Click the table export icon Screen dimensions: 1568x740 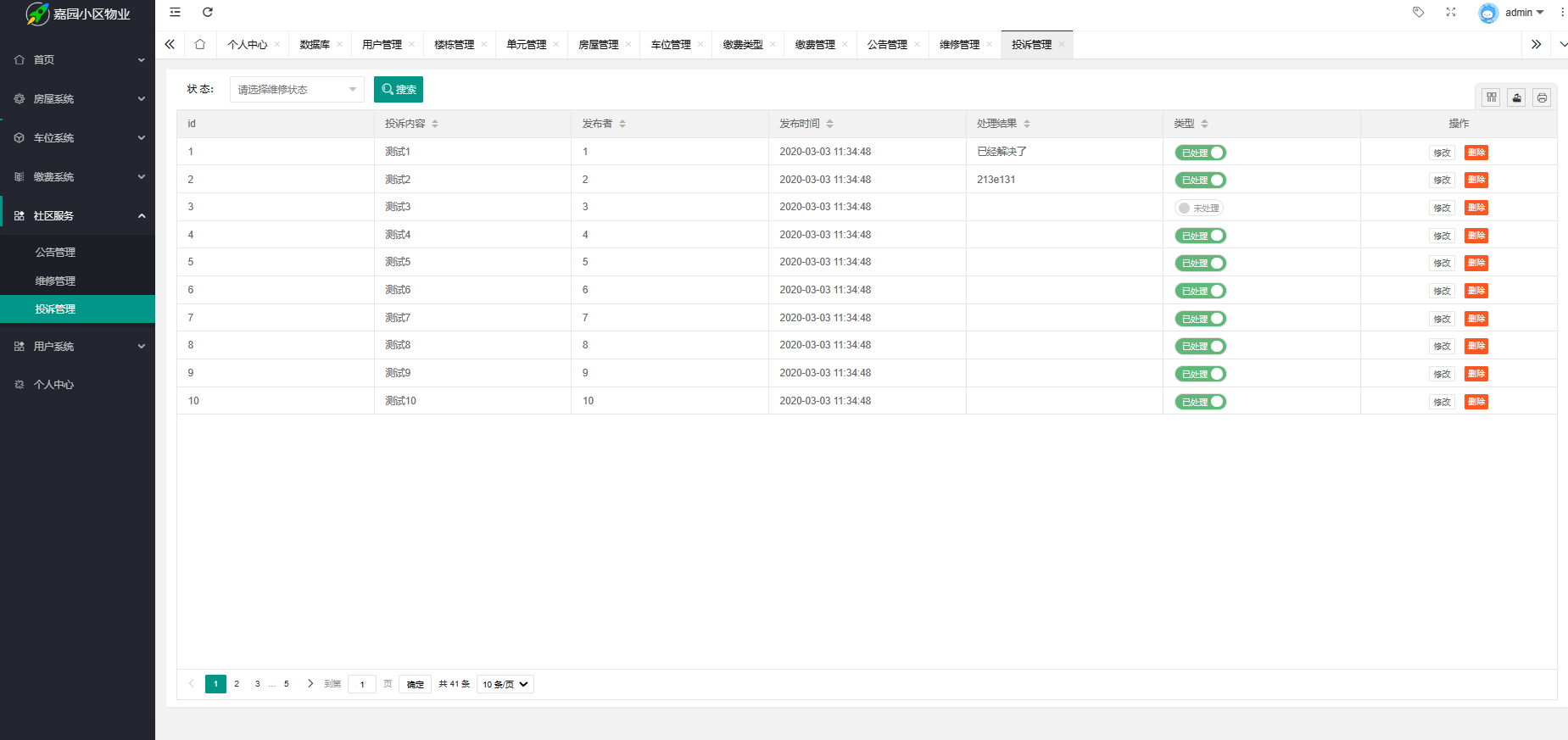[1517, 97]
